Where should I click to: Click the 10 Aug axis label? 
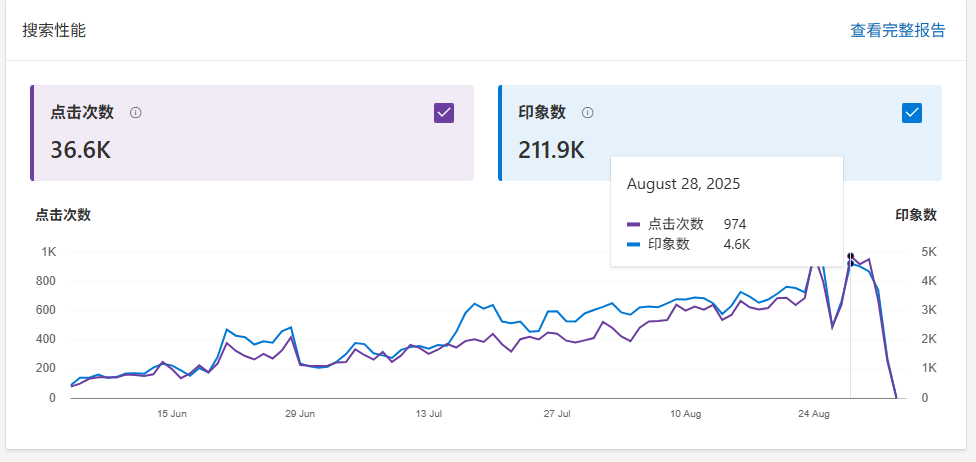685,414
